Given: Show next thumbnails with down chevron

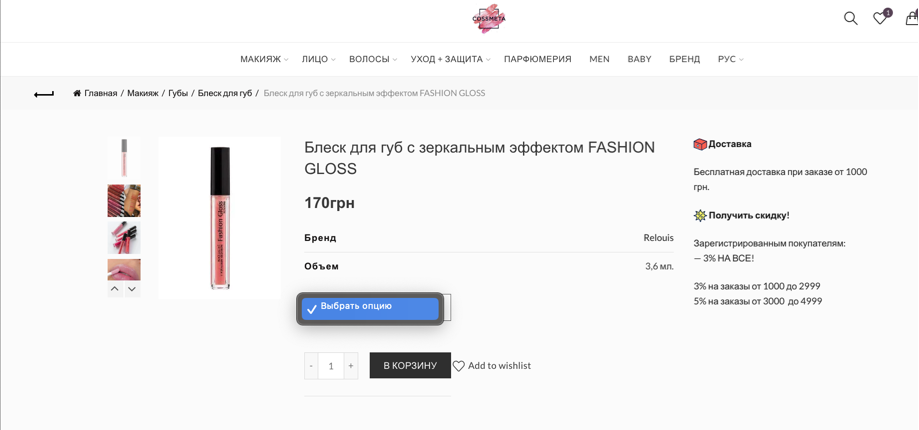Looking at the screenshot, I should click(x=132, y=289).
